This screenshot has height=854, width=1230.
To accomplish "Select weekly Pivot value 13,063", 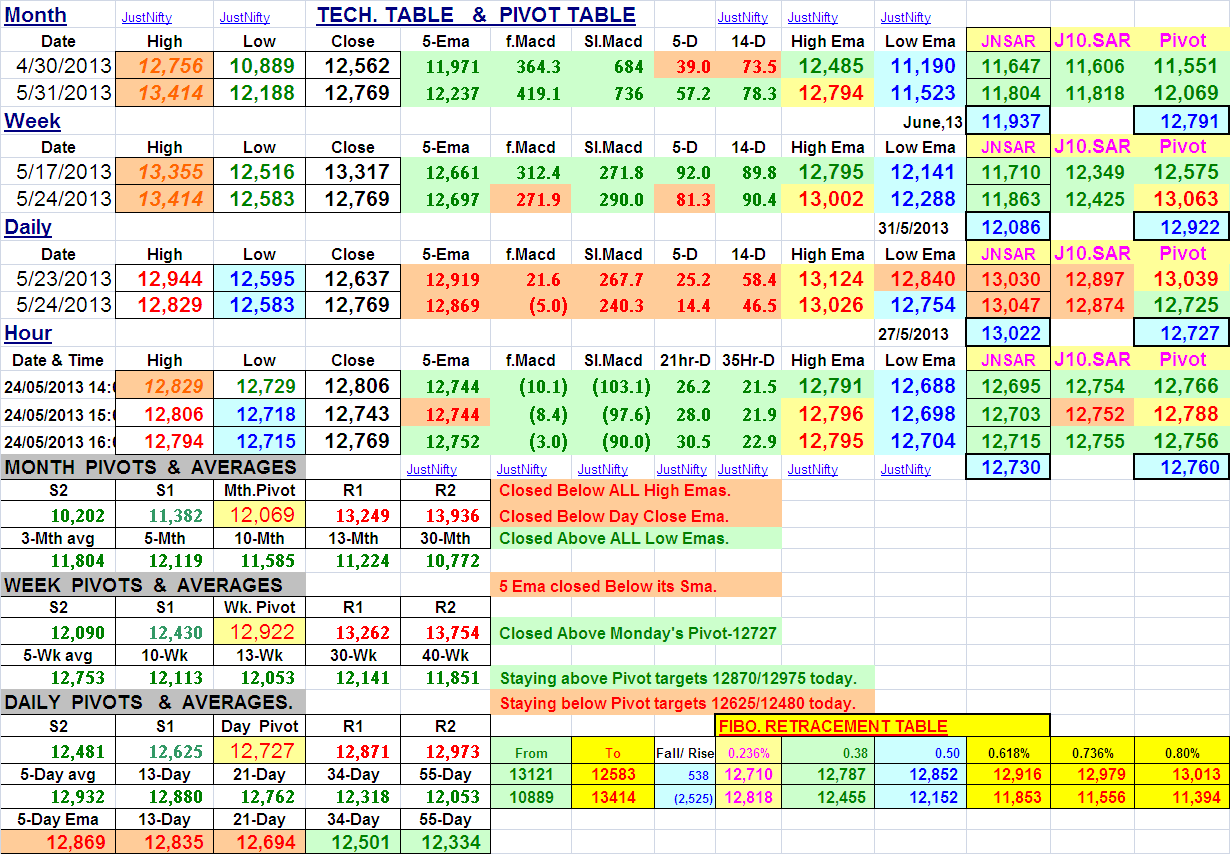I will click(1182, 199).
